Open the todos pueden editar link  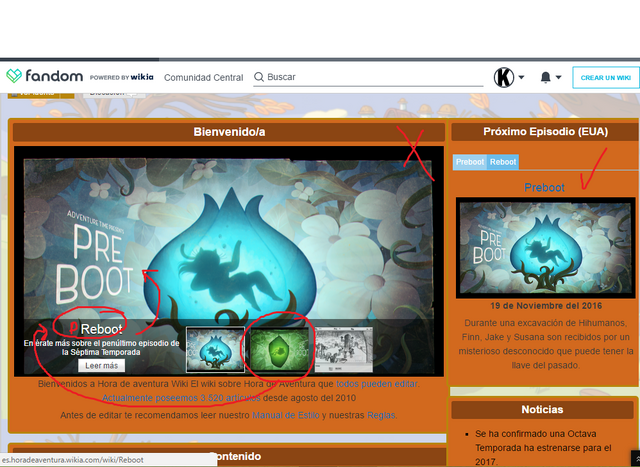click(x=377, y=384)
